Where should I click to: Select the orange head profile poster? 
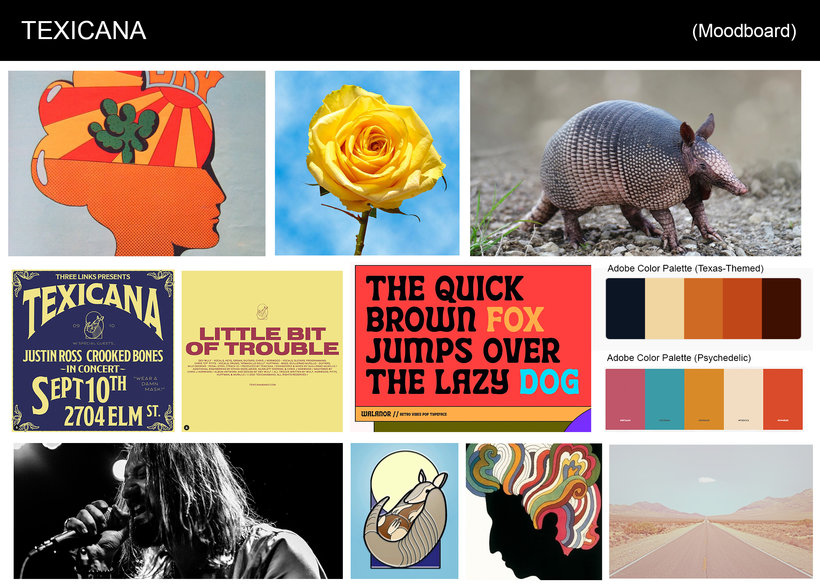(137, 163)
